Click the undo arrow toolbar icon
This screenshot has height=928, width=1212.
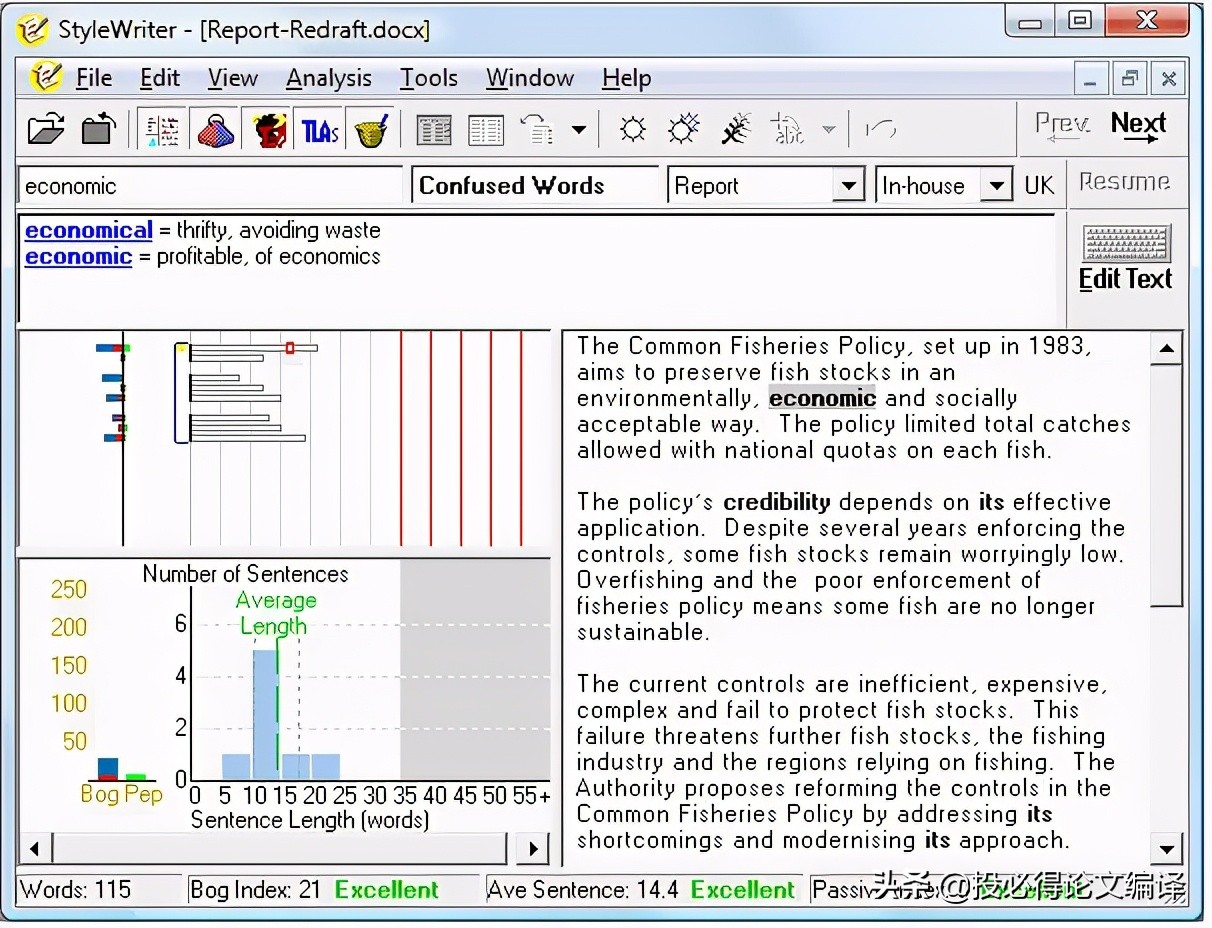[880, 129]
